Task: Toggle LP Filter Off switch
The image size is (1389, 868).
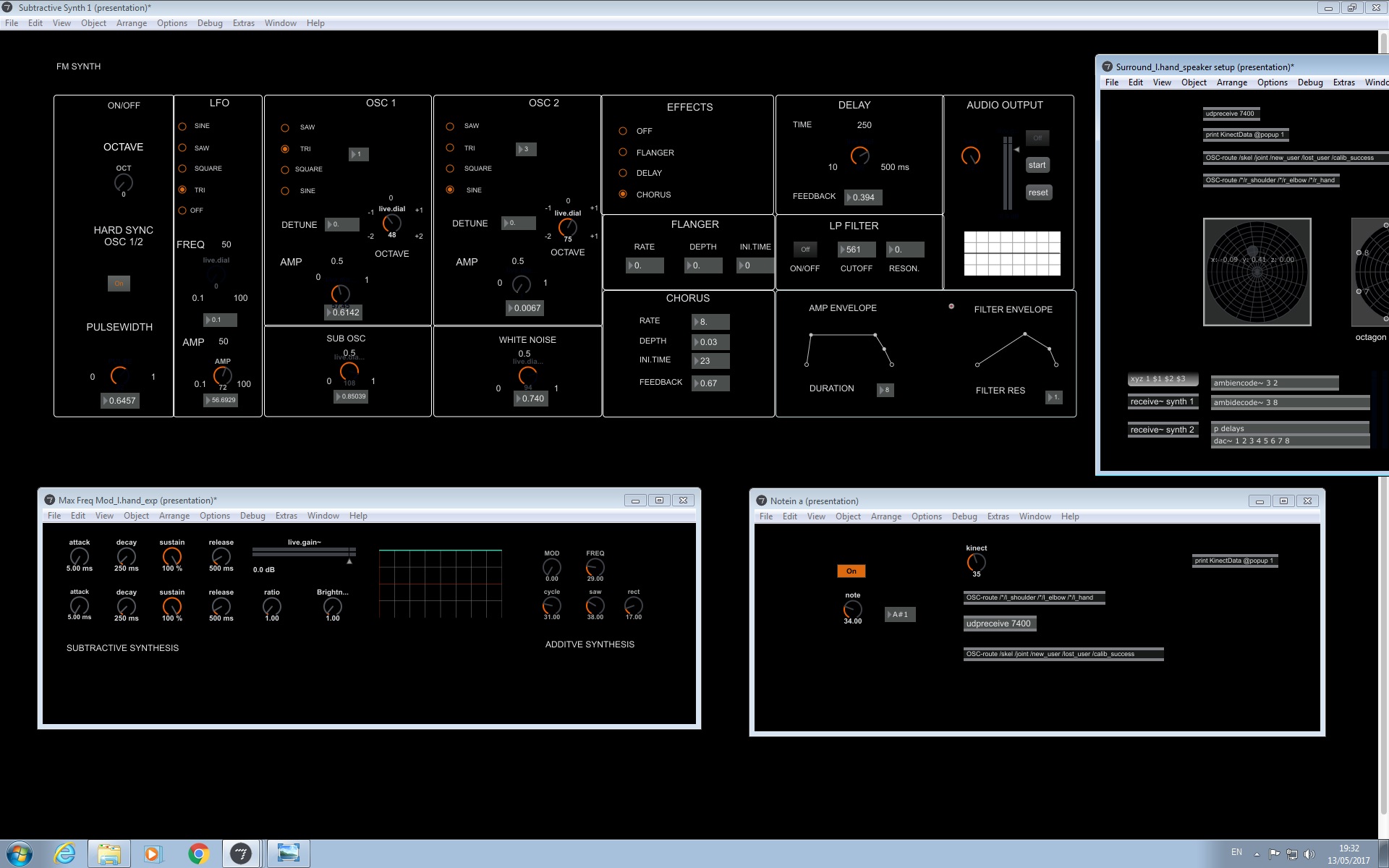Action: click(x=805, y=250)
